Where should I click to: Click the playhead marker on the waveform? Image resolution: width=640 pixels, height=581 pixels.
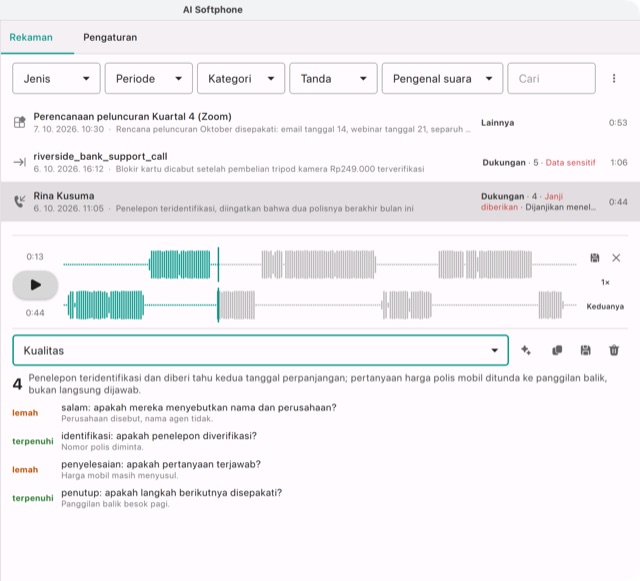218,285
